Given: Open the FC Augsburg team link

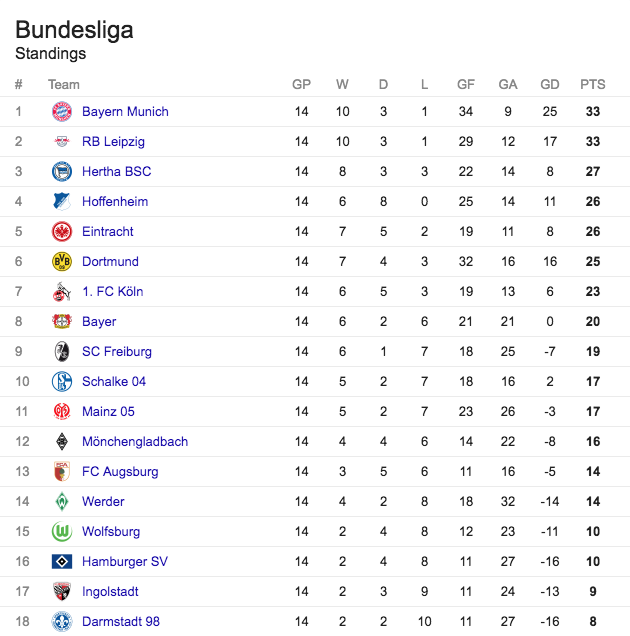Looking at the screenshot, I should point(120,472).
